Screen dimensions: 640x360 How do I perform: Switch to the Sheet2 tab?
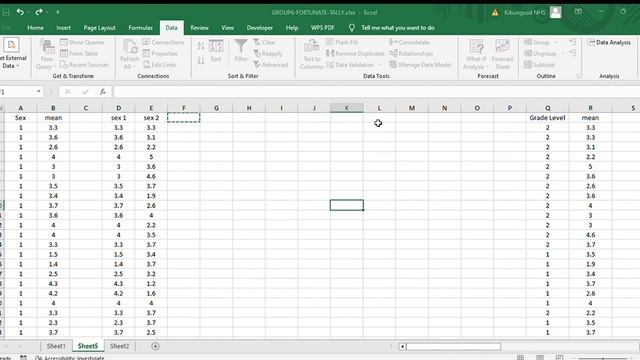[119, 346]
